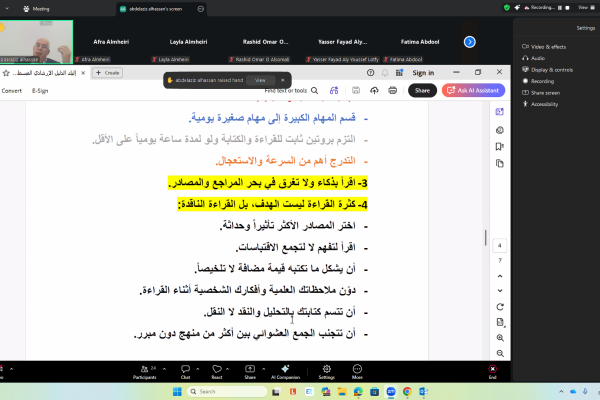Open the dropdown at the top-left of the Zoom window
Image resolution: width=600 pixels, height=400 pixels.
[7, 8]
